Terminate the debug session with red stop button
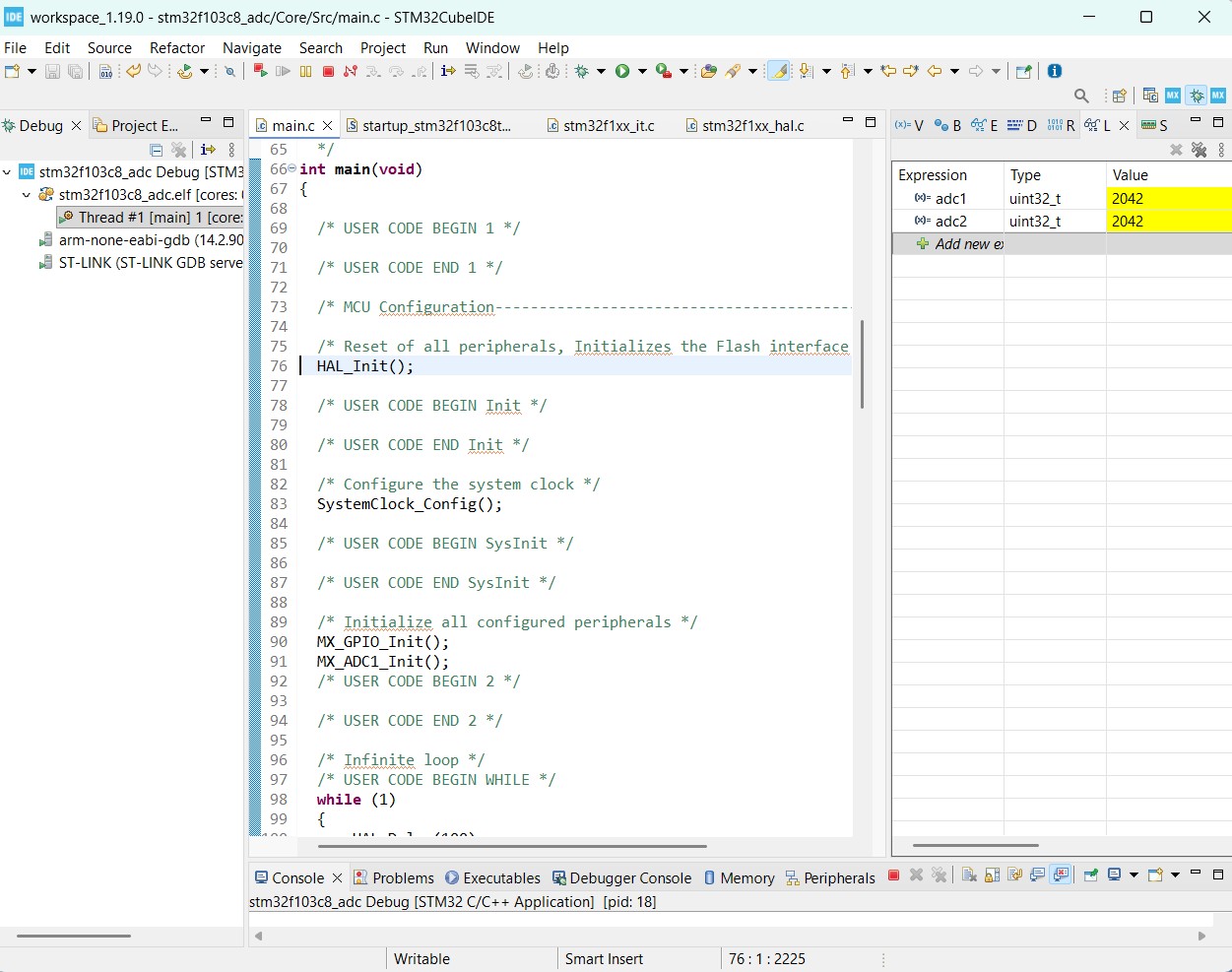The width and height of the screenshot is (1232, 972). [x=329, y=71]
